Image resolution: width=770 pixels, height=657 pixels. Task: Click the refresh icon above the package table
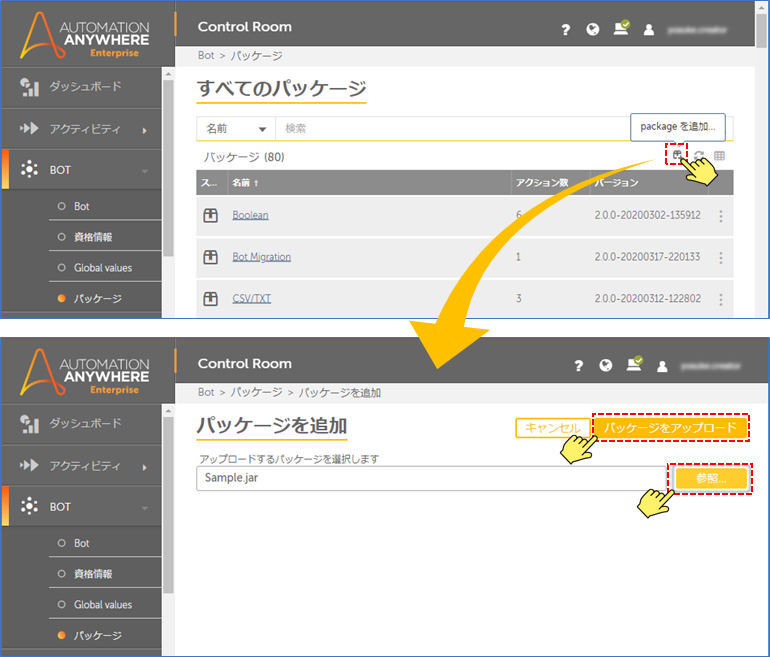[x=700, y=156]
